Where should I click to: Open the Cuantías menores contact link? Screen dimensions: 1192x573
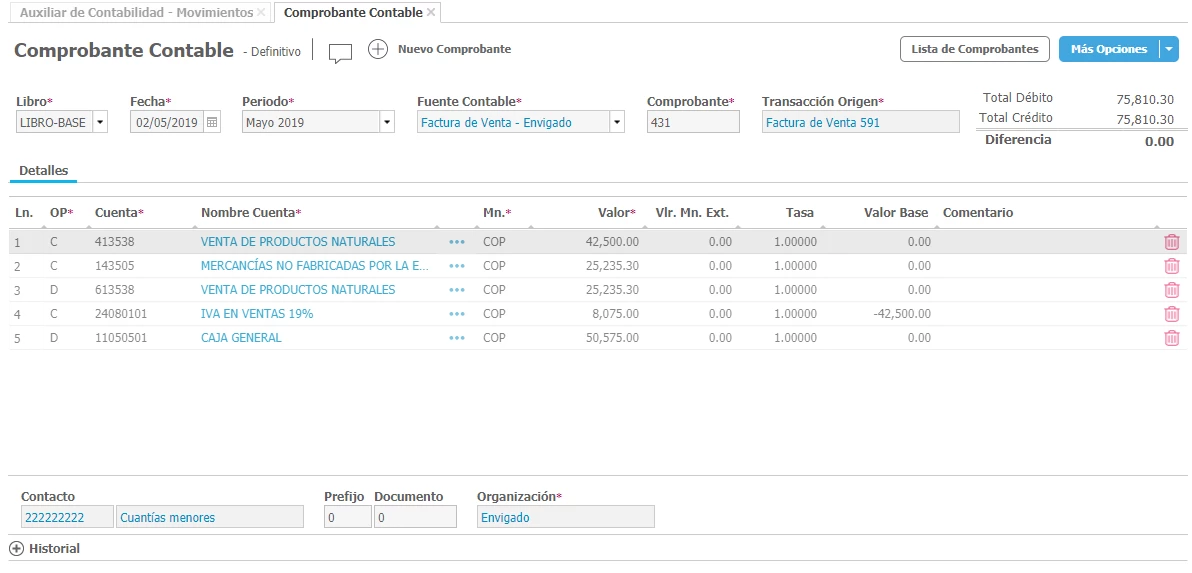coord(167,517)
